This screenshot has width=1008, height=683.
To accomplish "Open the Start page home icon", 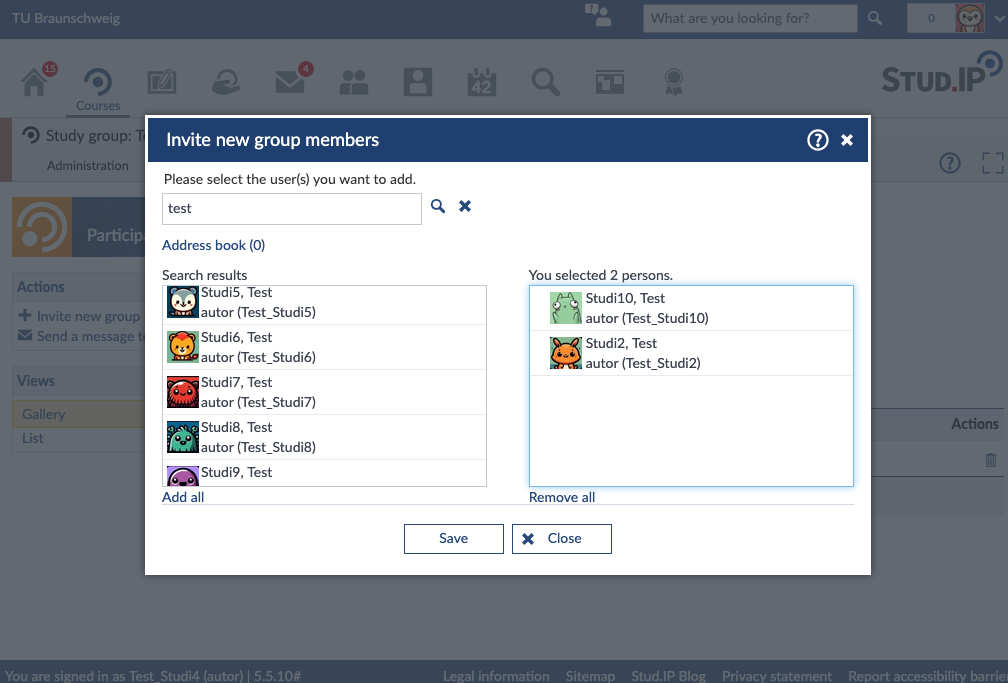I will click(x=34, y=82).
